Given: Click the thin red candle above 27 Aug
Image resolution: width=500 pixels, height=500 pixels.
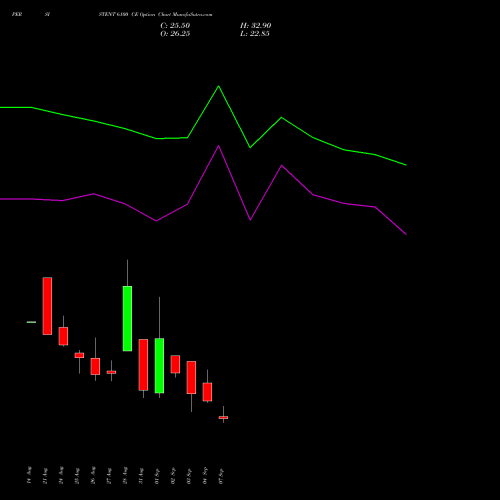Looking at the screenshot, I should pyautogui.click(x=111, y=372).
